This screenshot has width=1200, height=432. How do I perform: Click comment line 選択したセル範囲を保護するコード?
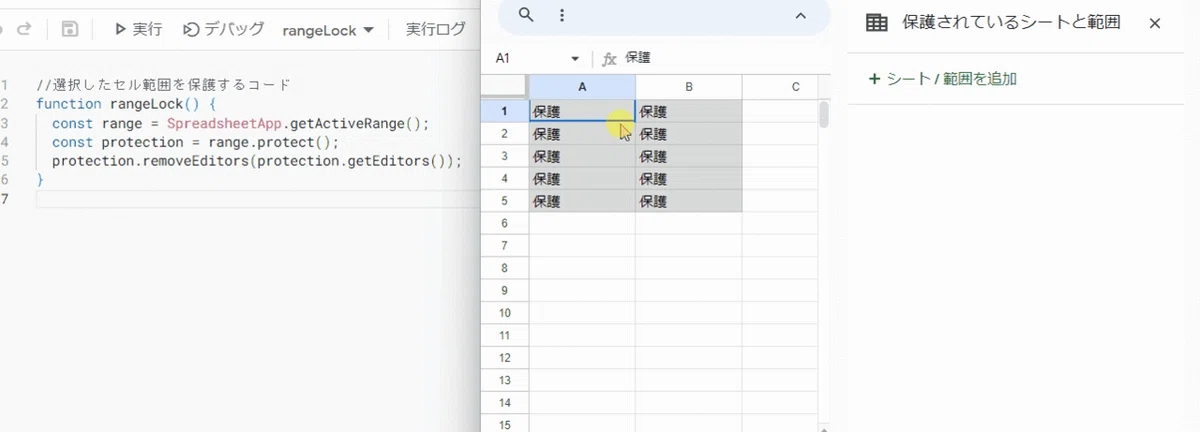(163, 85)
